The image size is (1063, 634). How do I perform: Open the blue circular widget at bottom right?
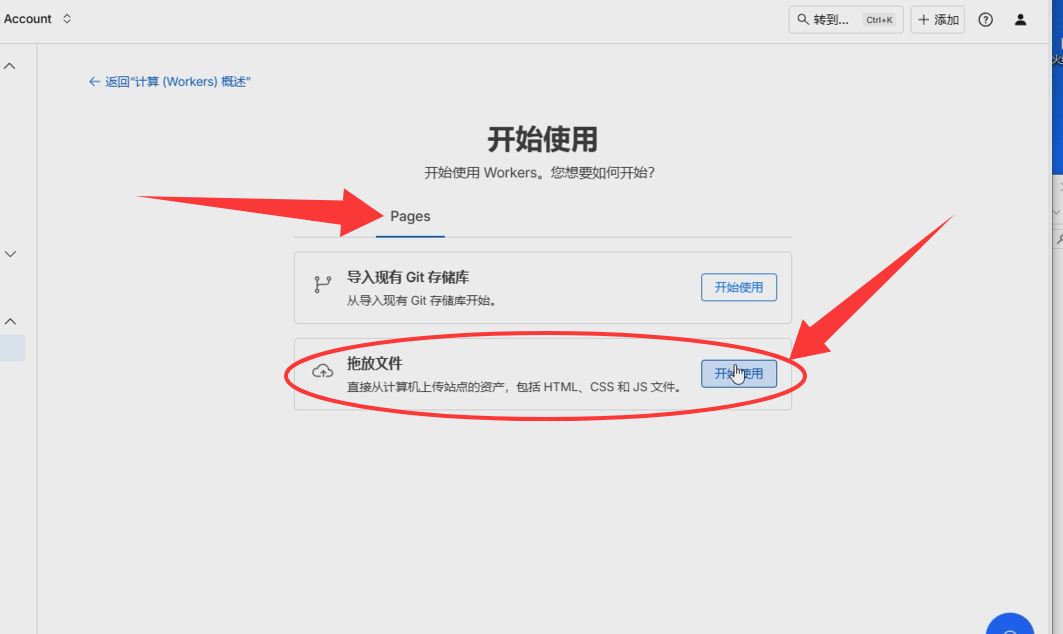1010,625
